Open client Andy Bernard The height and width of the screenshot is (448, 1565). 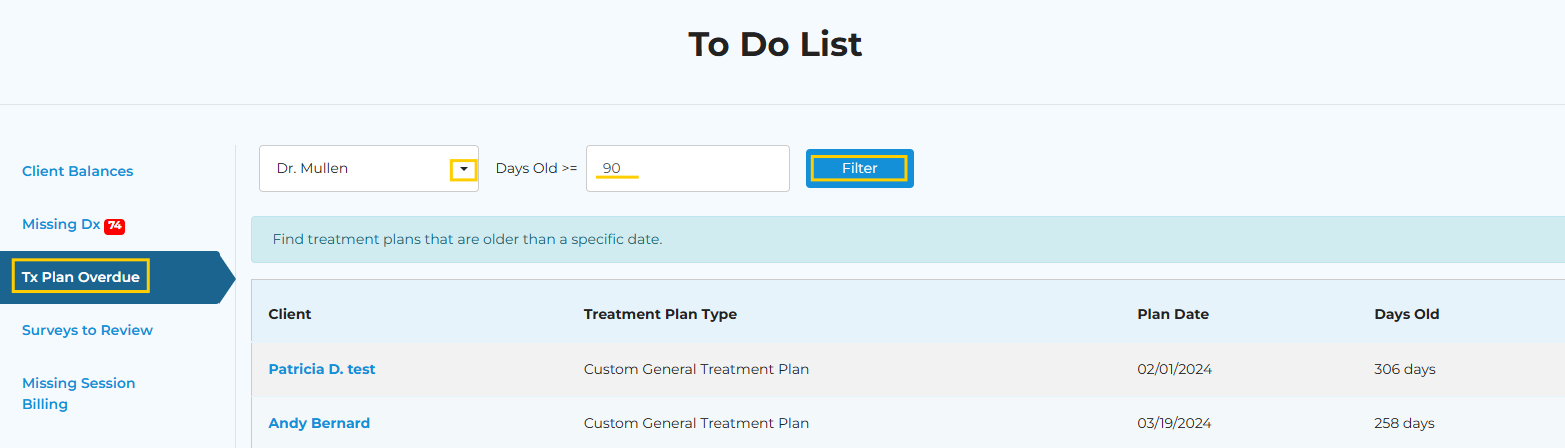pos(319,423)
